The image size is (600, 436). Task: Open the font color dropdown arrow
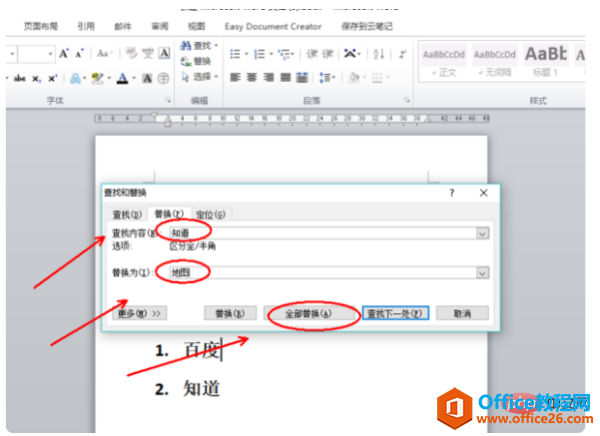tap(134, 78)
